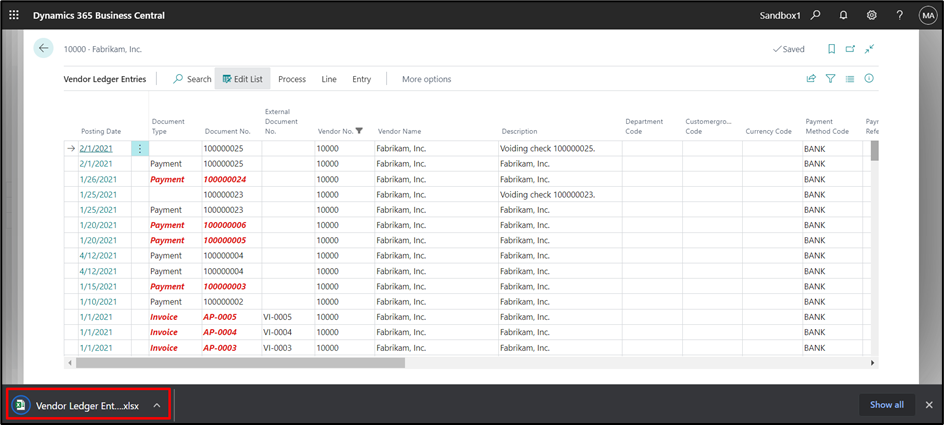Open the settings gear
The image size is (944, 425).
pos(871,15)
